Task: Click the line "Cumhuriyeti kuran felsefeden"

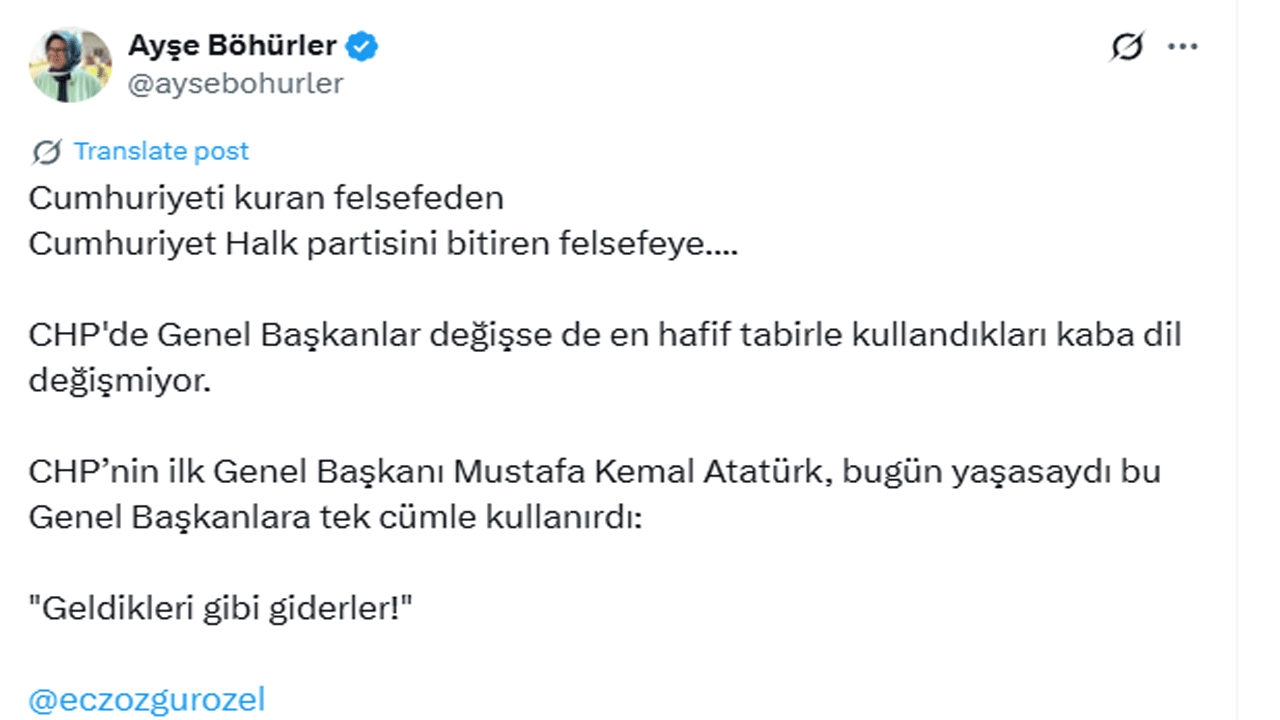Action: (x=266, y=199)
